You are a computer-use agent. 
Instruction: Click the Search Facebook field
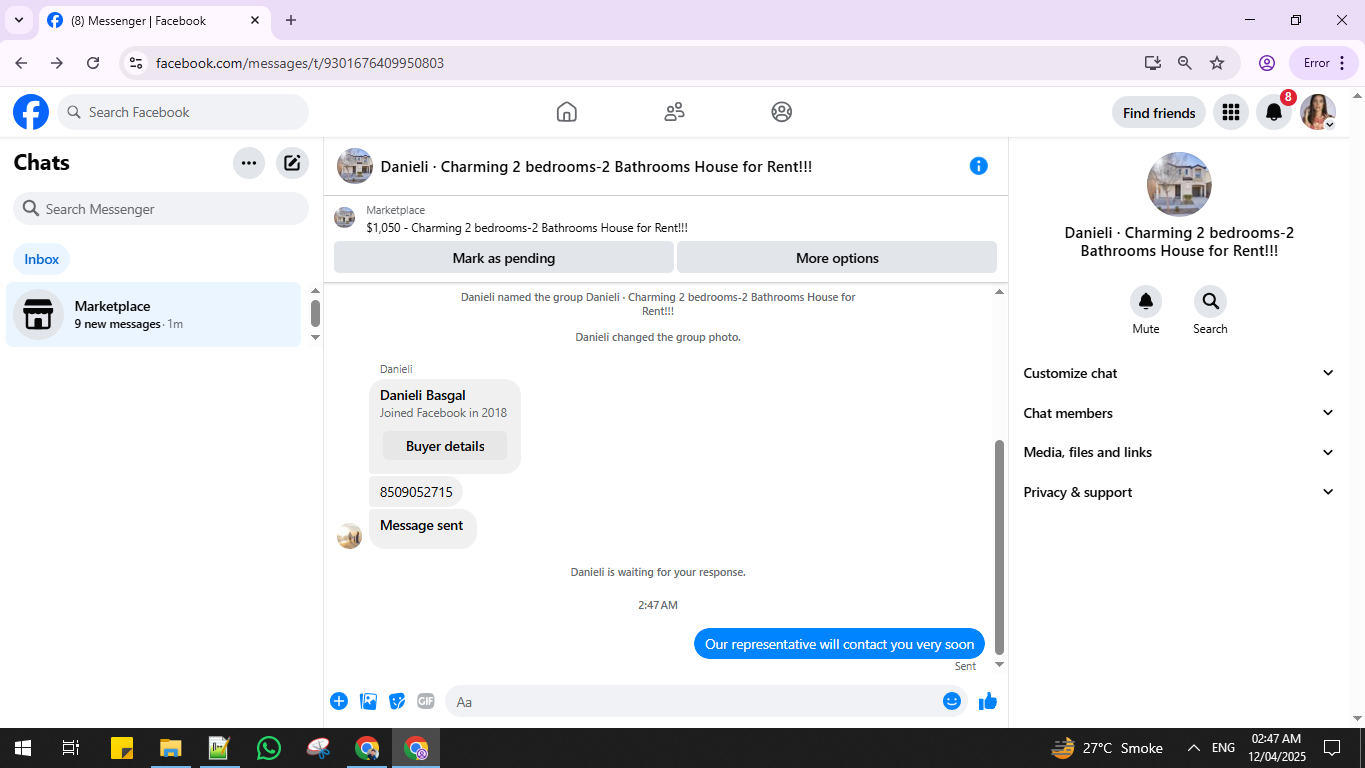(183, 112)
